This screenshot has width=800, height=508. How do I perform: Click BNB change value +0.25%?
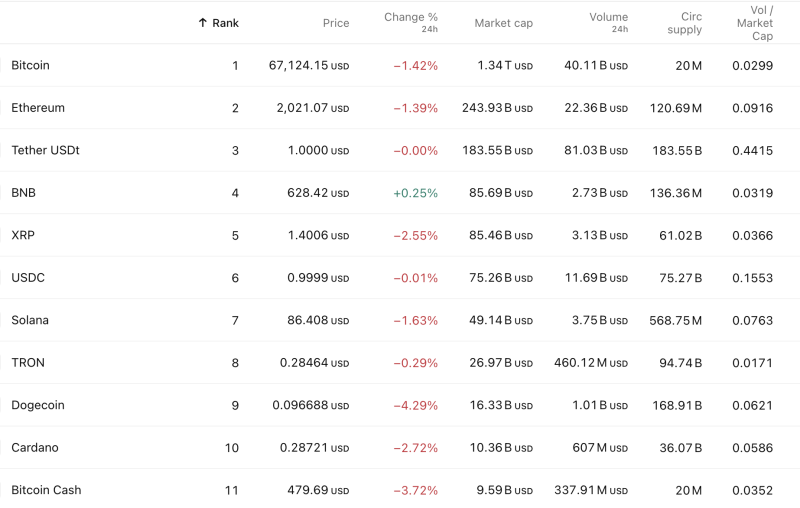[415, 193]
